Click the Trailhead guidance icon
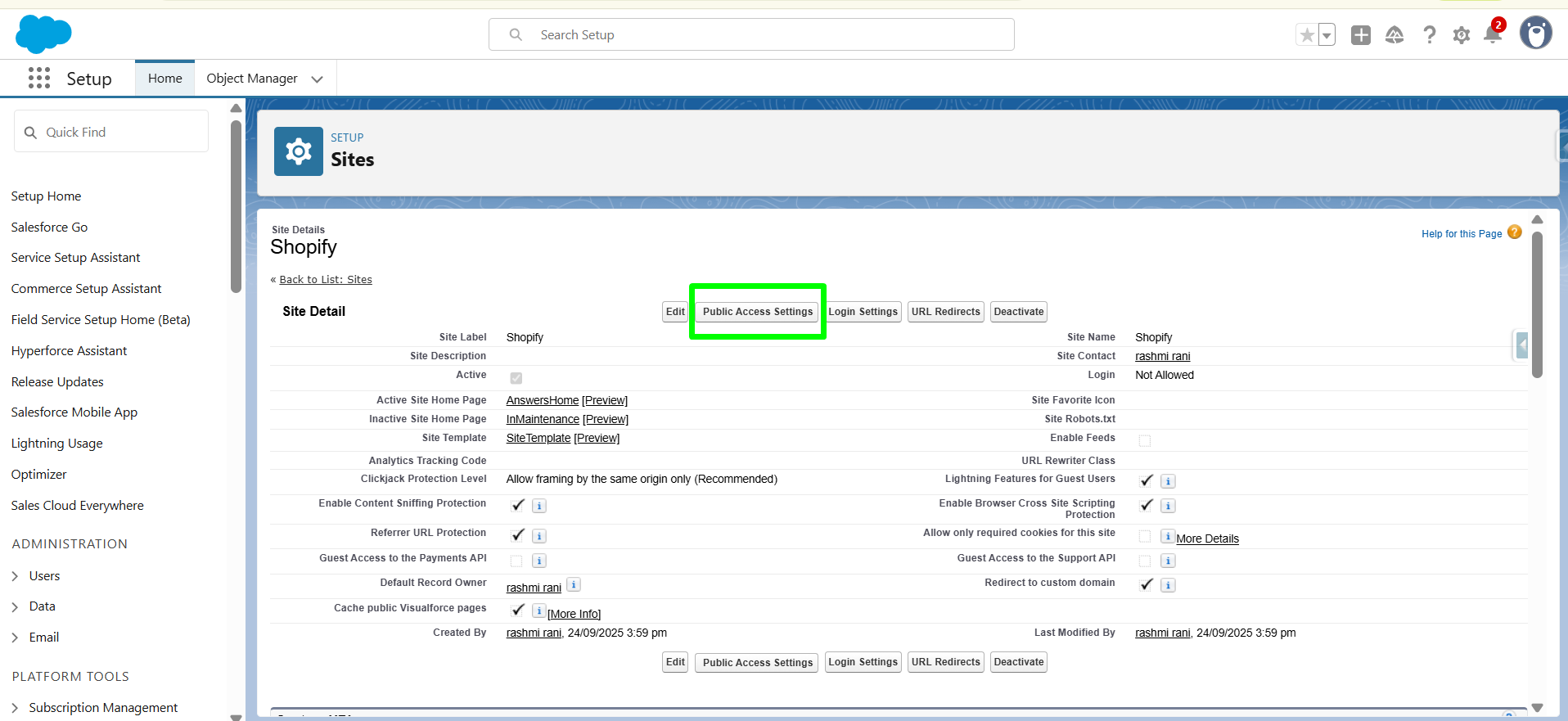The width and height of the screenshot is (1568, 721). click(1394, 35)
